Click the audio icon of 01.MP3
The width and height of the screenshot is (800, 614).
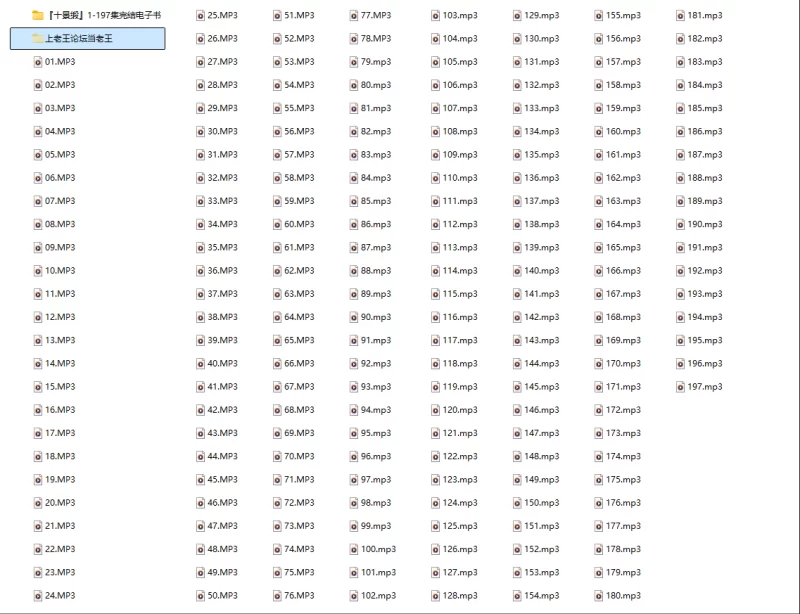[x=38, y=62]
